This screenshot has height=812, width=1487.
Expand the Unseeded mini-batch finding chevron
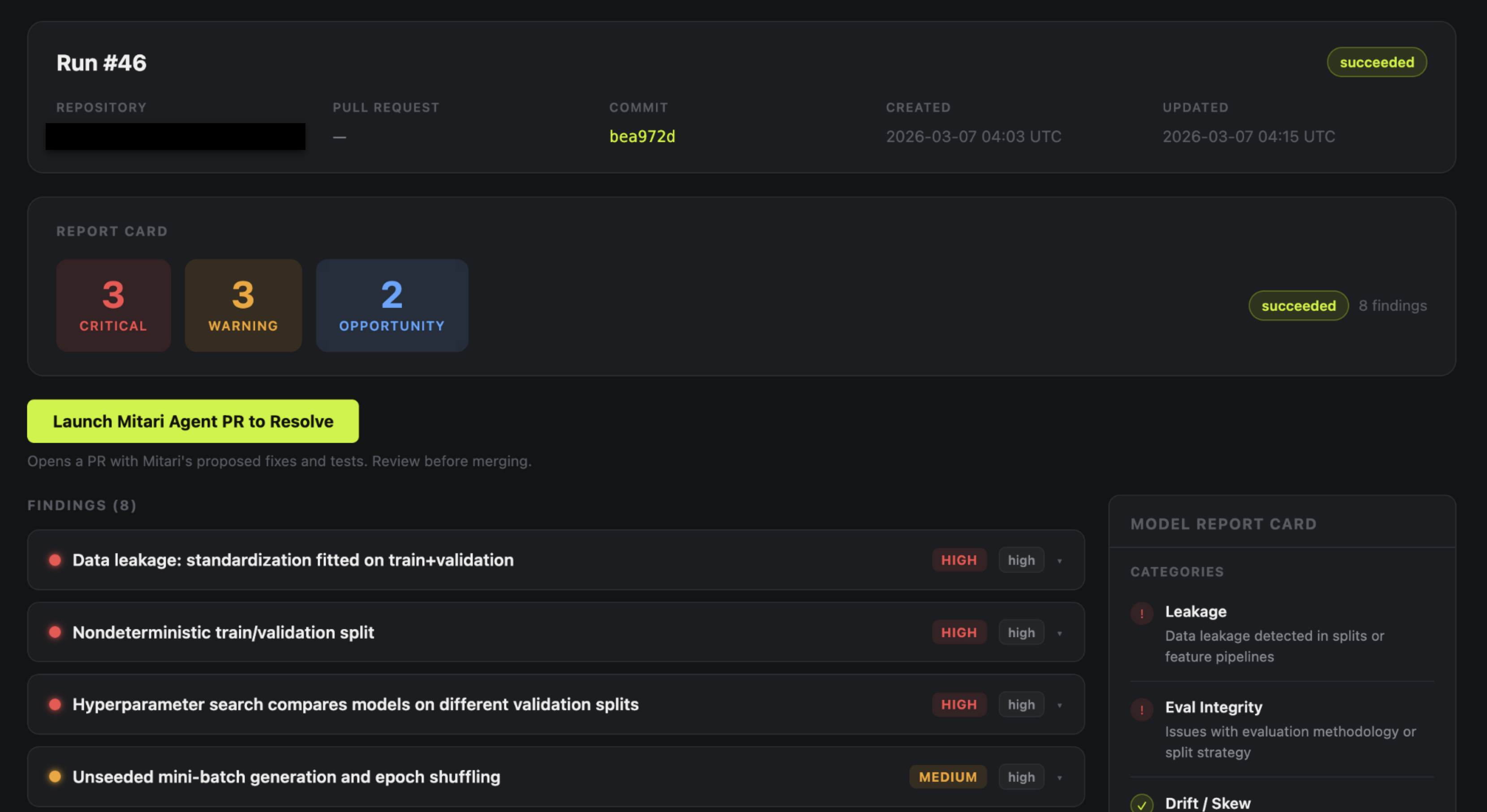1059,778
